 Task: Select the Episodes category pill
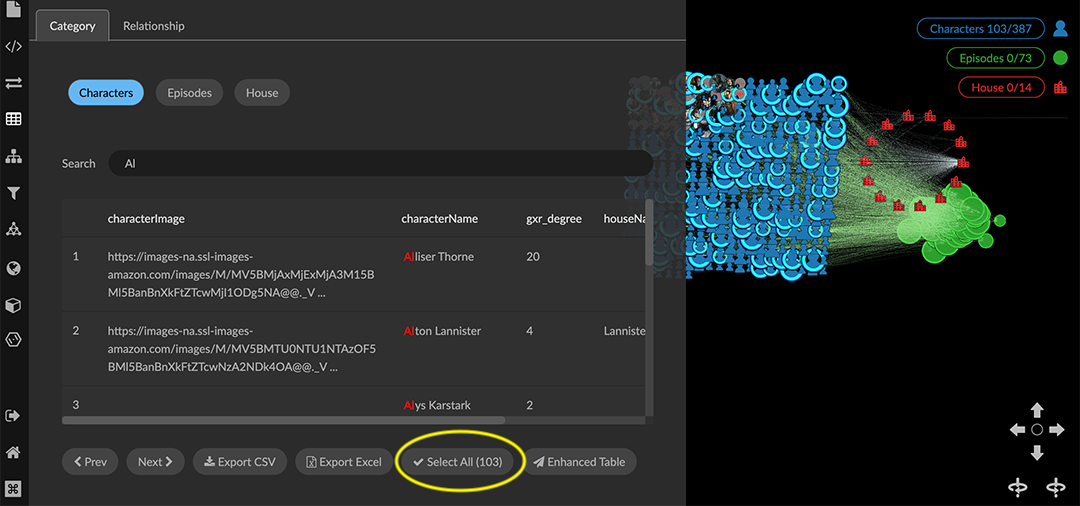click(189, 92)
